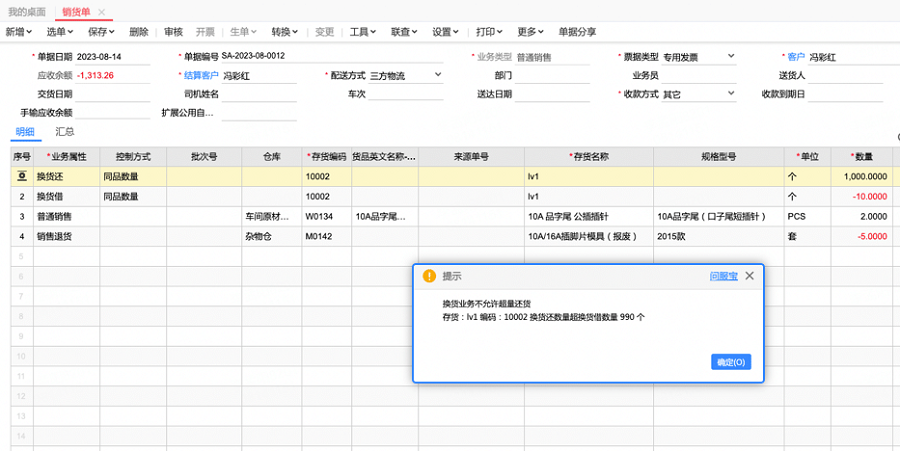Image resolution: width=900 pixels, height=451 pixels.
Task: Open the 工具 menu
Action: click(x=362, y=32)
